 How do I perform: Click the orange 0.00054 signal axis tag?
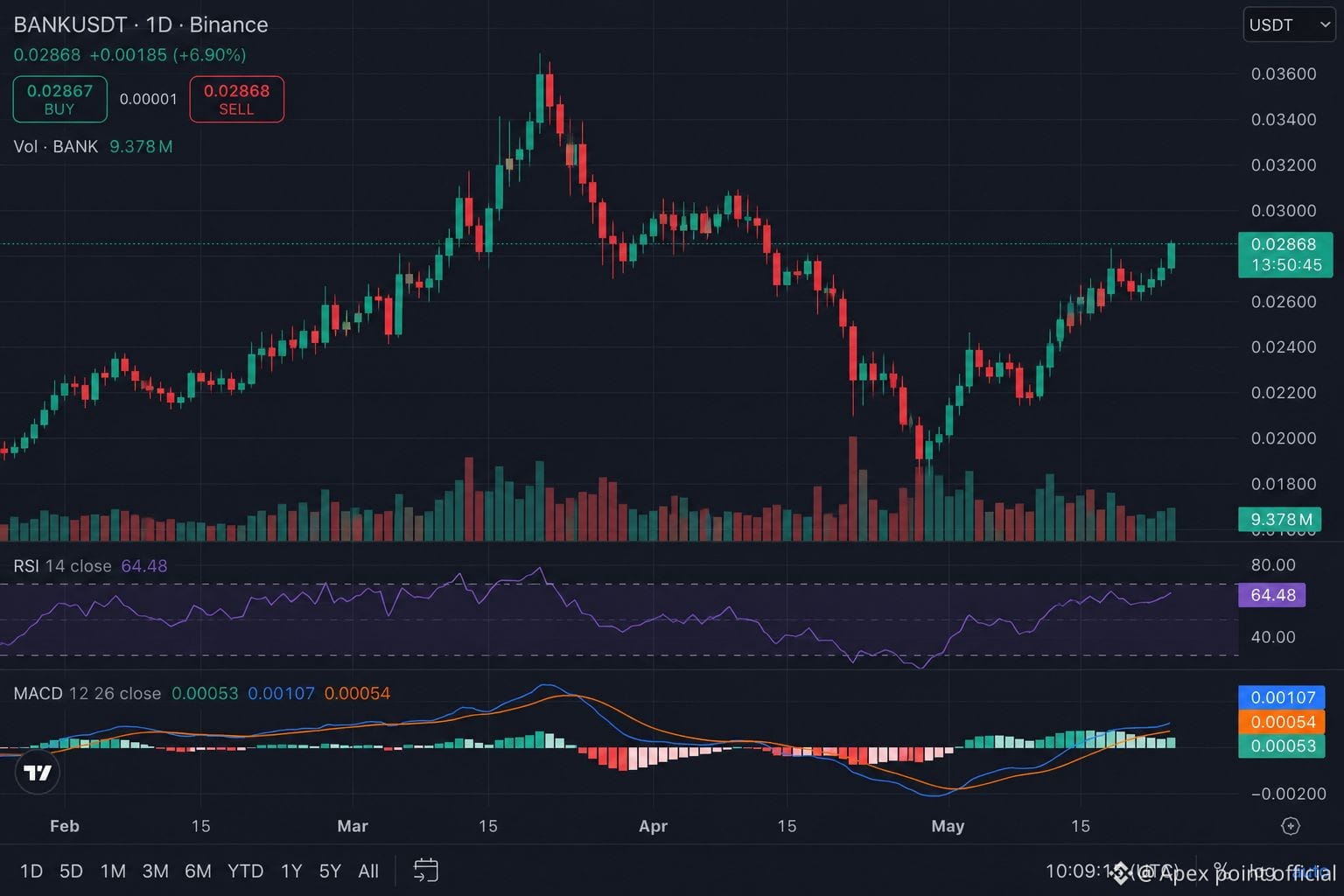[1282, 722]
